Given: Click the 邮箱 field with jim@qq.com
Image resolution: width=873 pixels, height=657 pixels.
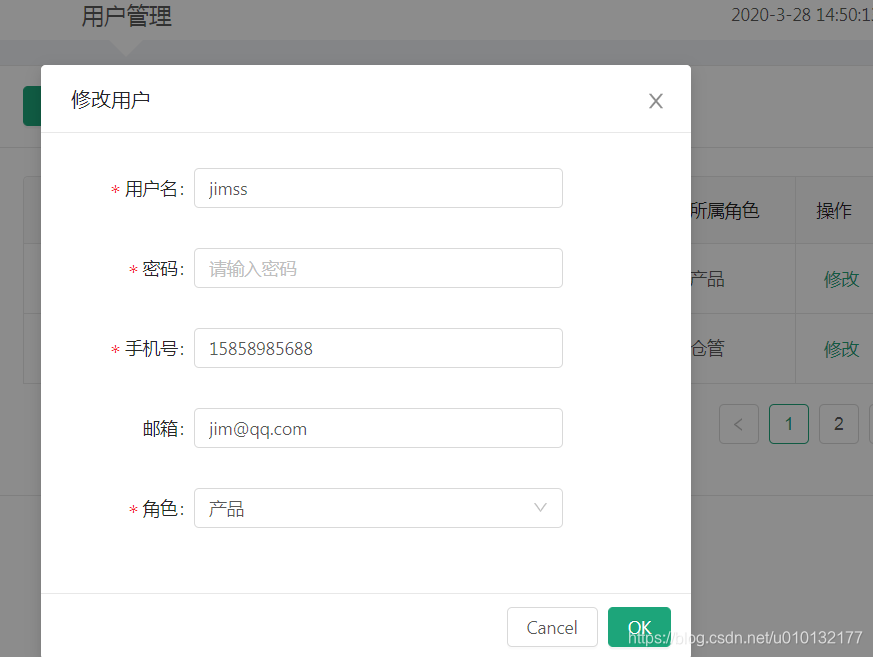Looking at the screenshot, I should point(378,428).
